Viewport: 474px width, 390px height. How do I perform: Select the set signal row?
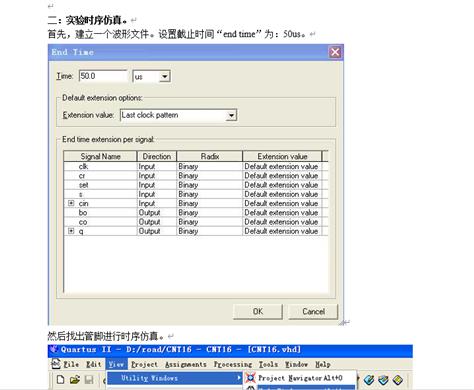coord(196,185)
